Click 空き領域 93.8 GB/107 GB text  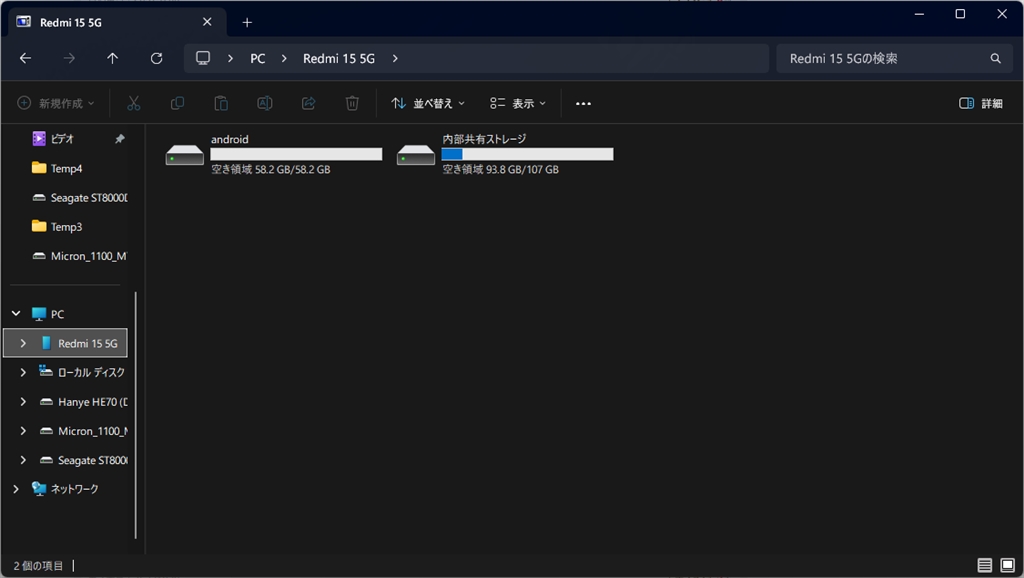pyautogui.click(x=500, y=169)
